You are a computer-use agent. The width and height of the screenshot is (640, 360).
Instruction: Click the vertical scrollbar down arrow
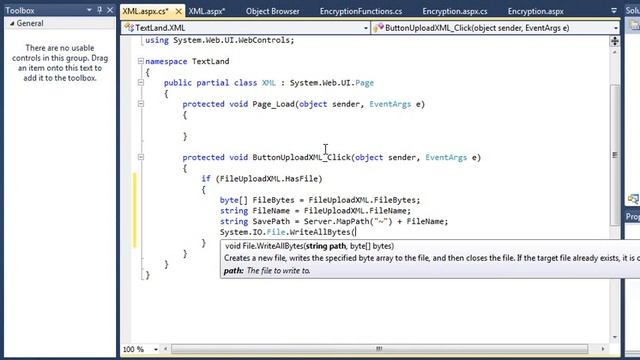point(615,337)
